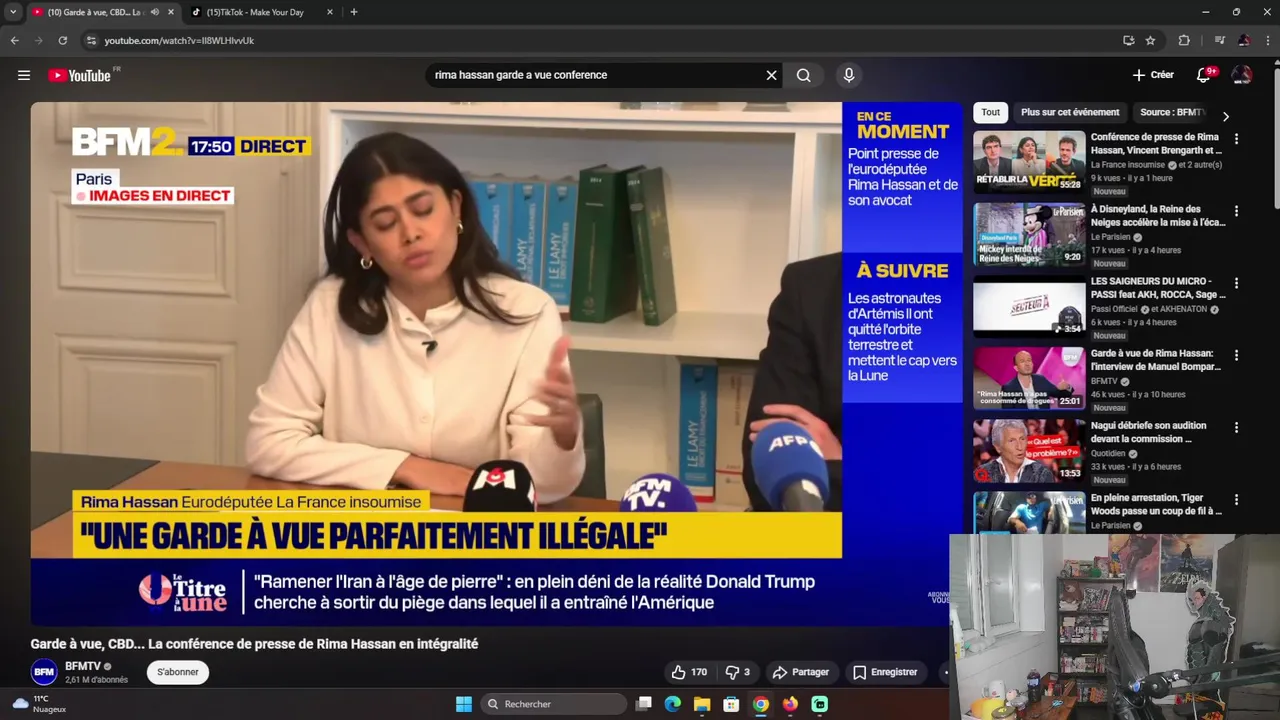
Task: Open the Le Parisien channel under Disneyland video
Action: click(1110, 237)
